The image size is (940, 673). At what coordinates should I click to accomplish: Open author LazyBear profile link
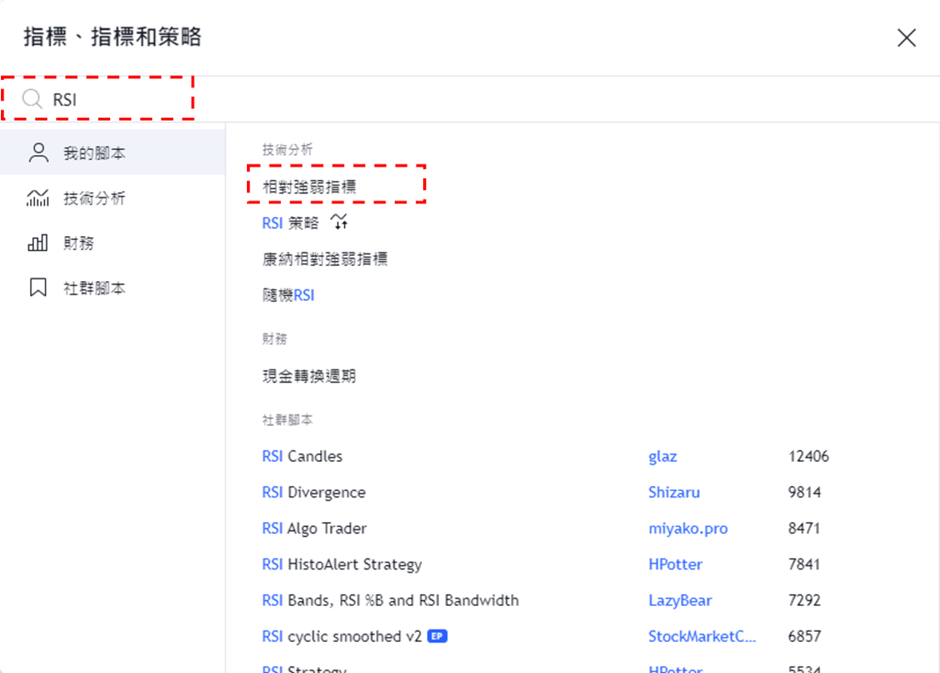[x=679, y=600]
